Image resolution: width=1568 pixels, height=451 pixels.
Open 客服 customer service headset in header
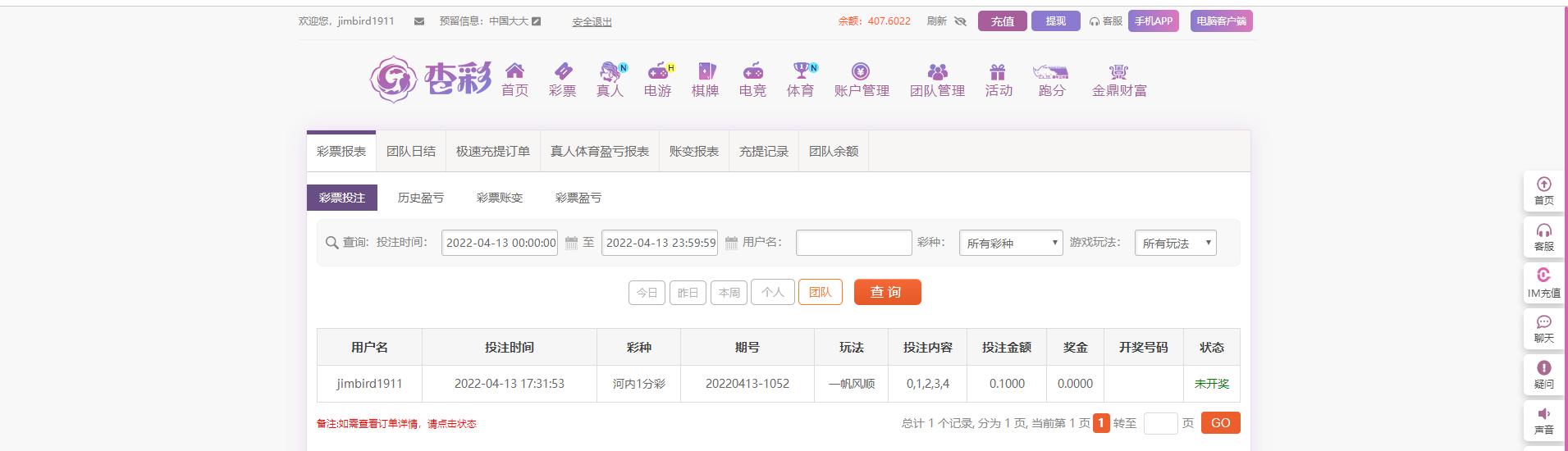coord(1105,21)
